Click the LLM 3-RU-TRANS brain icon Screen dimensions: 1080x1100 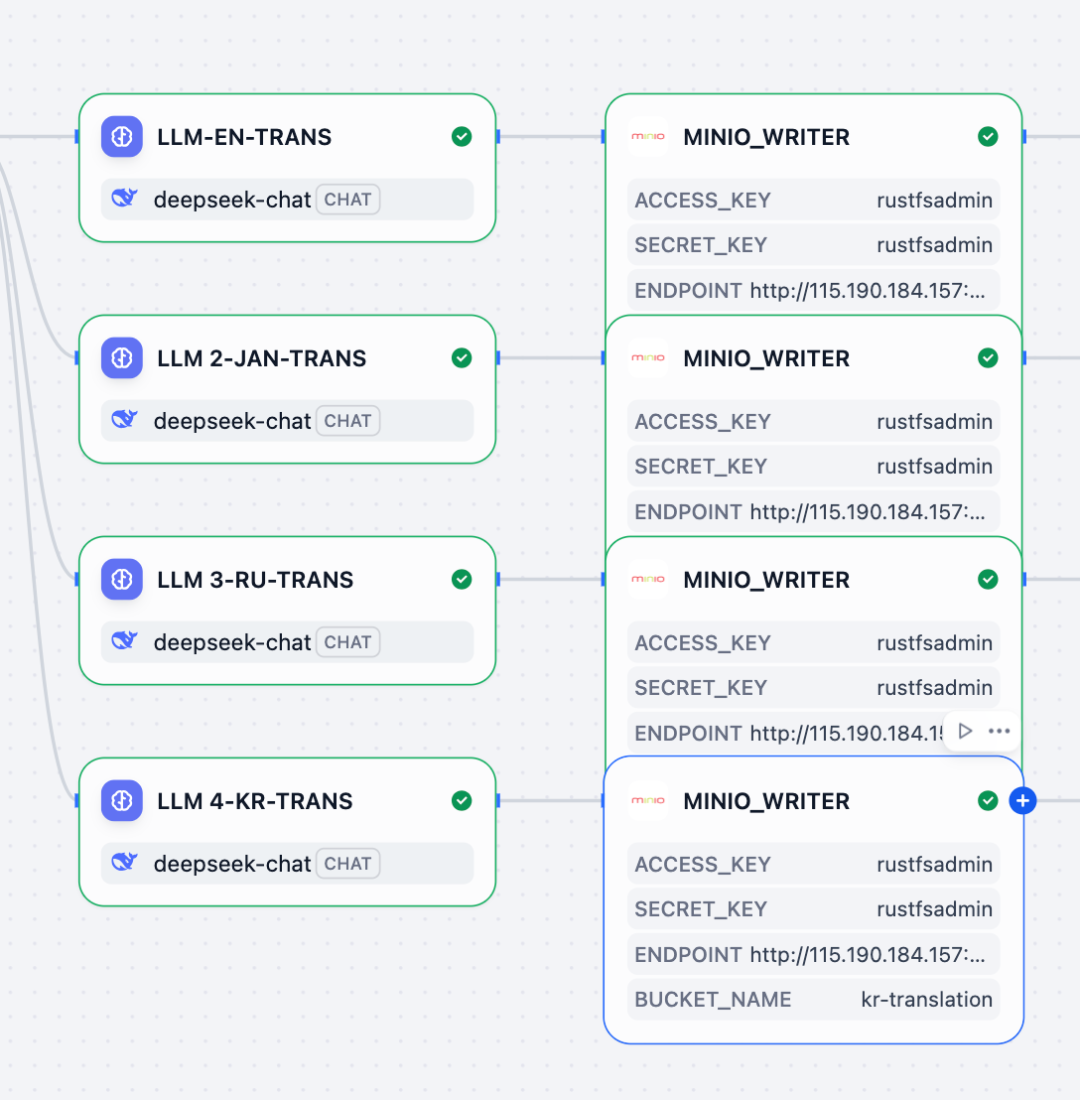122,580
